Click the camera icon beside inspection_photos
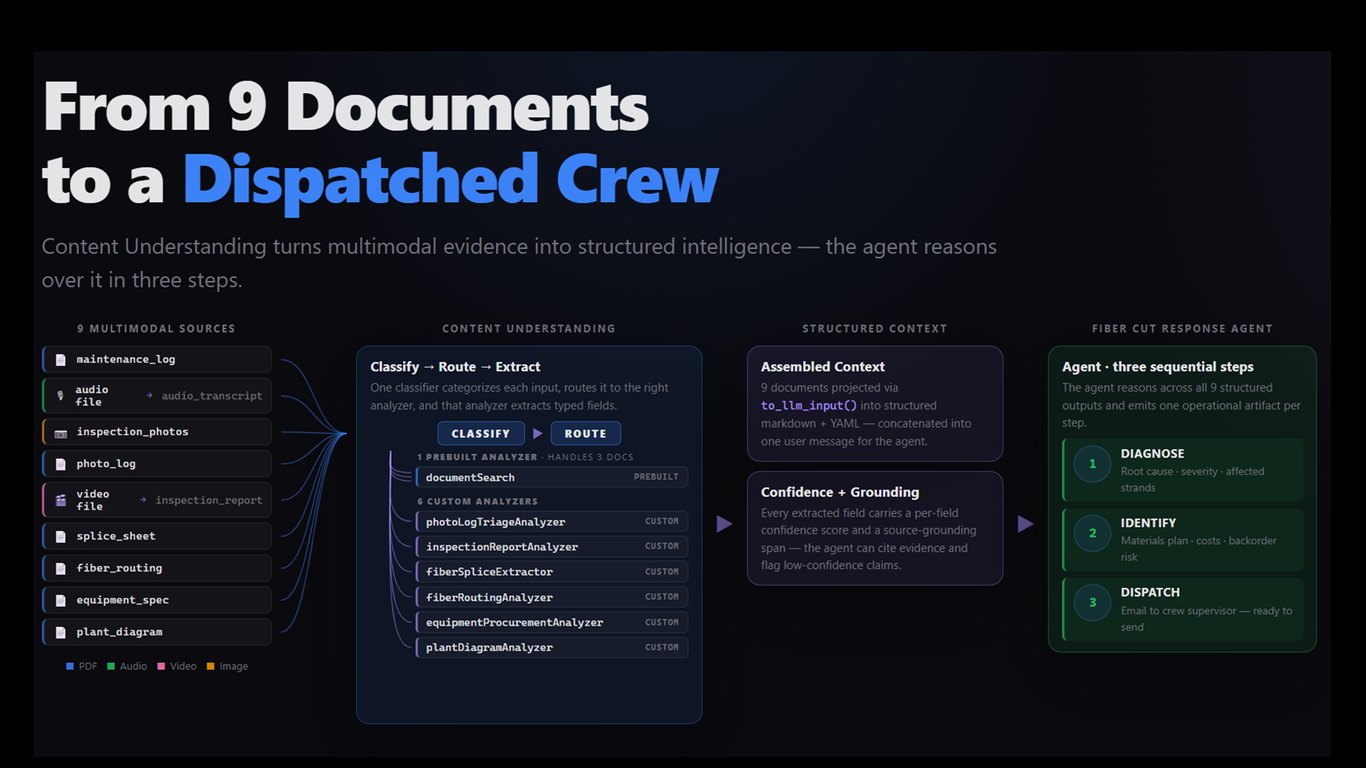This screenshot has width=1366, height=768. pyautogui.click(x=60, y=432)
